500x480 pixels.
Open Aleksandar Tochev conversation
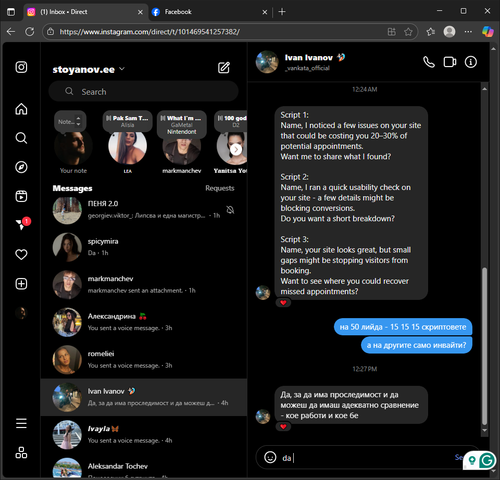click(144, 467)
